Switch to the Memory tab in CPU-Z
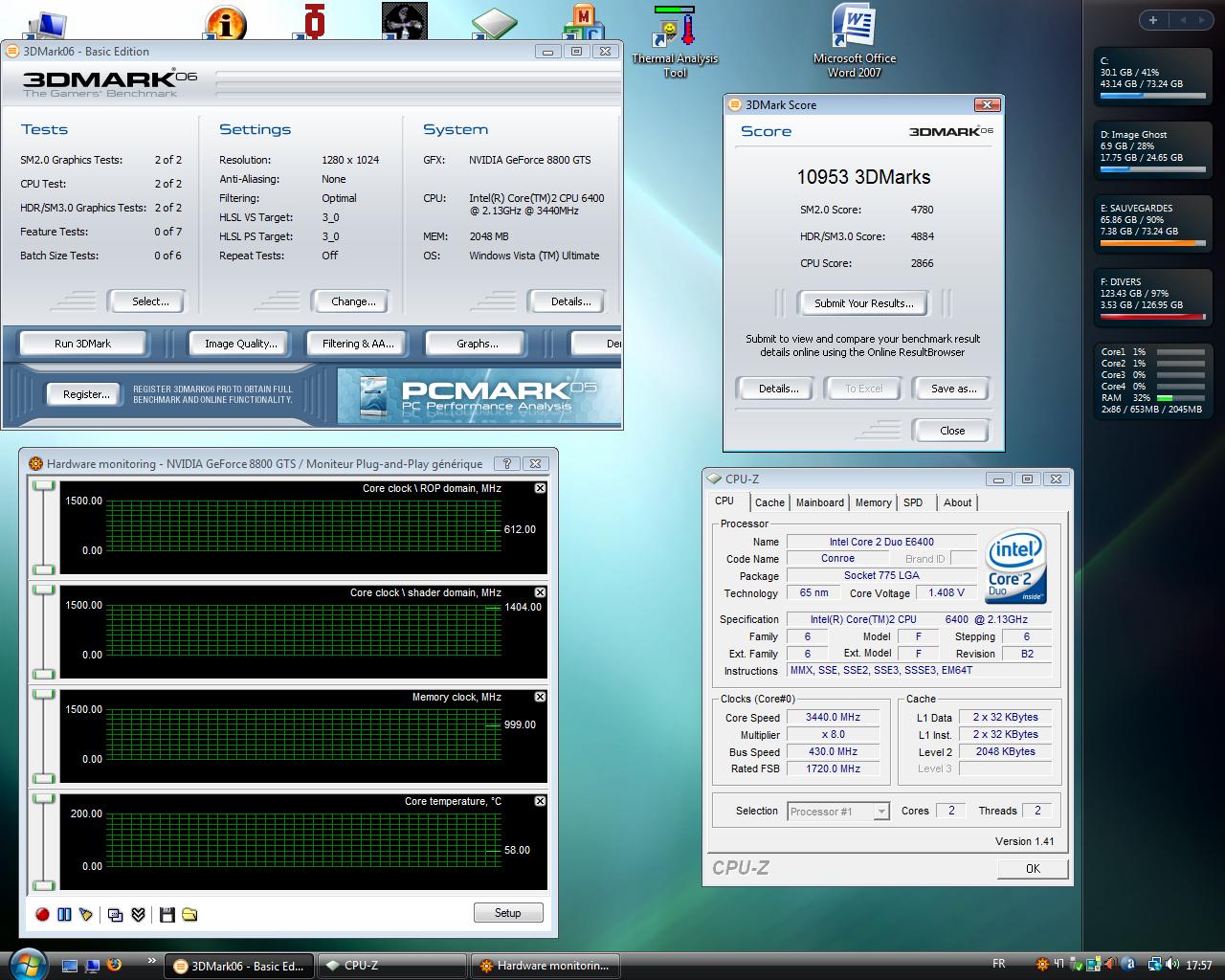Screen dimensions: 1225x980 click(x=873, y=502)
